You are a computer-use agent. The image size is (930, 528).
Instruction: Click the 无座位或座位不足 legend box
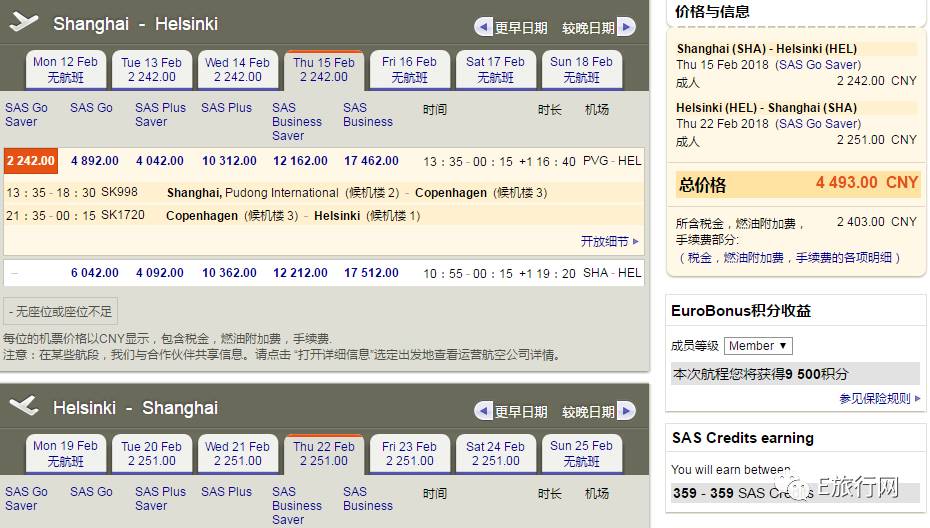tap(60, 311)
